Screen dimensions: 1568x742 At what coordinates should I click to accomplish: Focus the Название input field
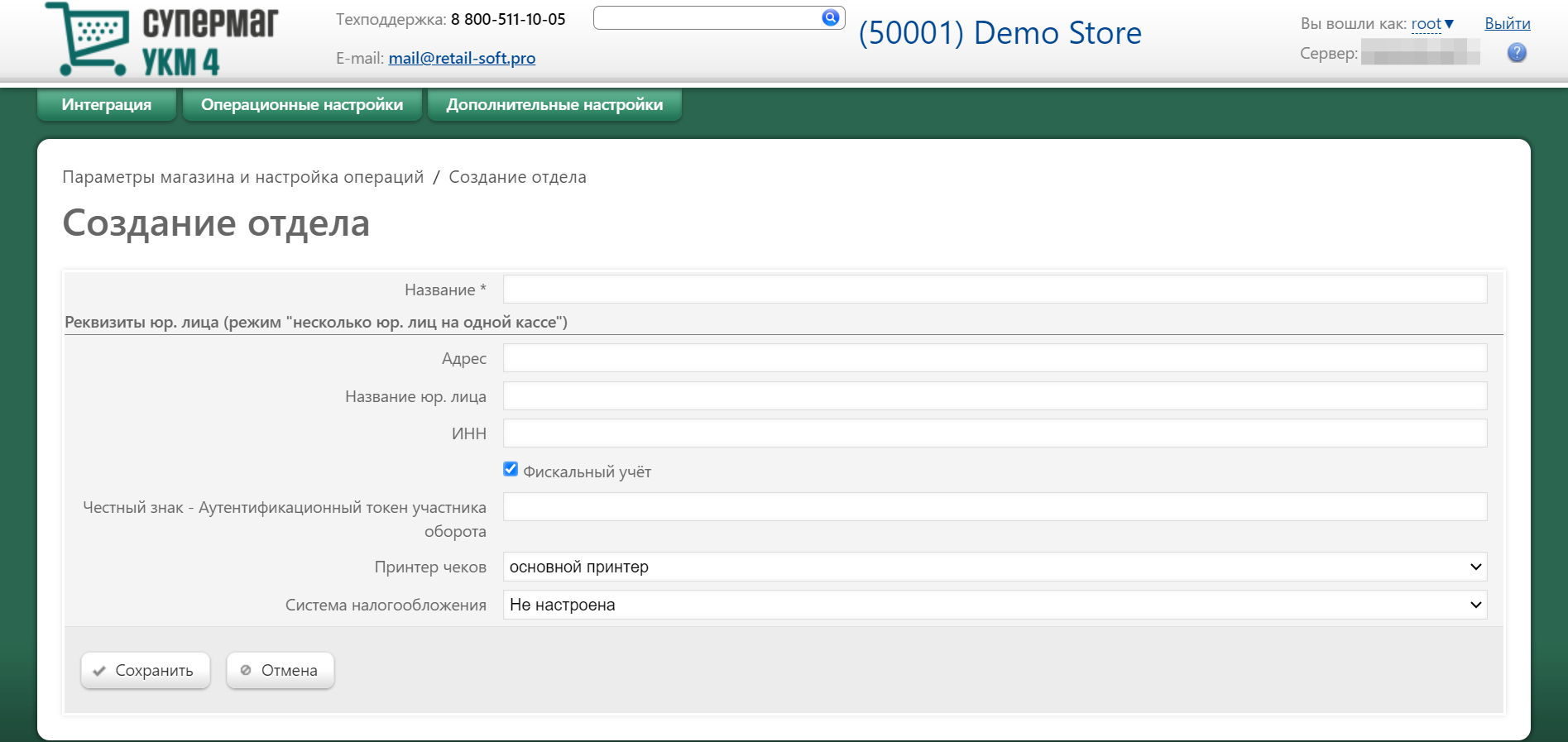[x=994, y=290]
